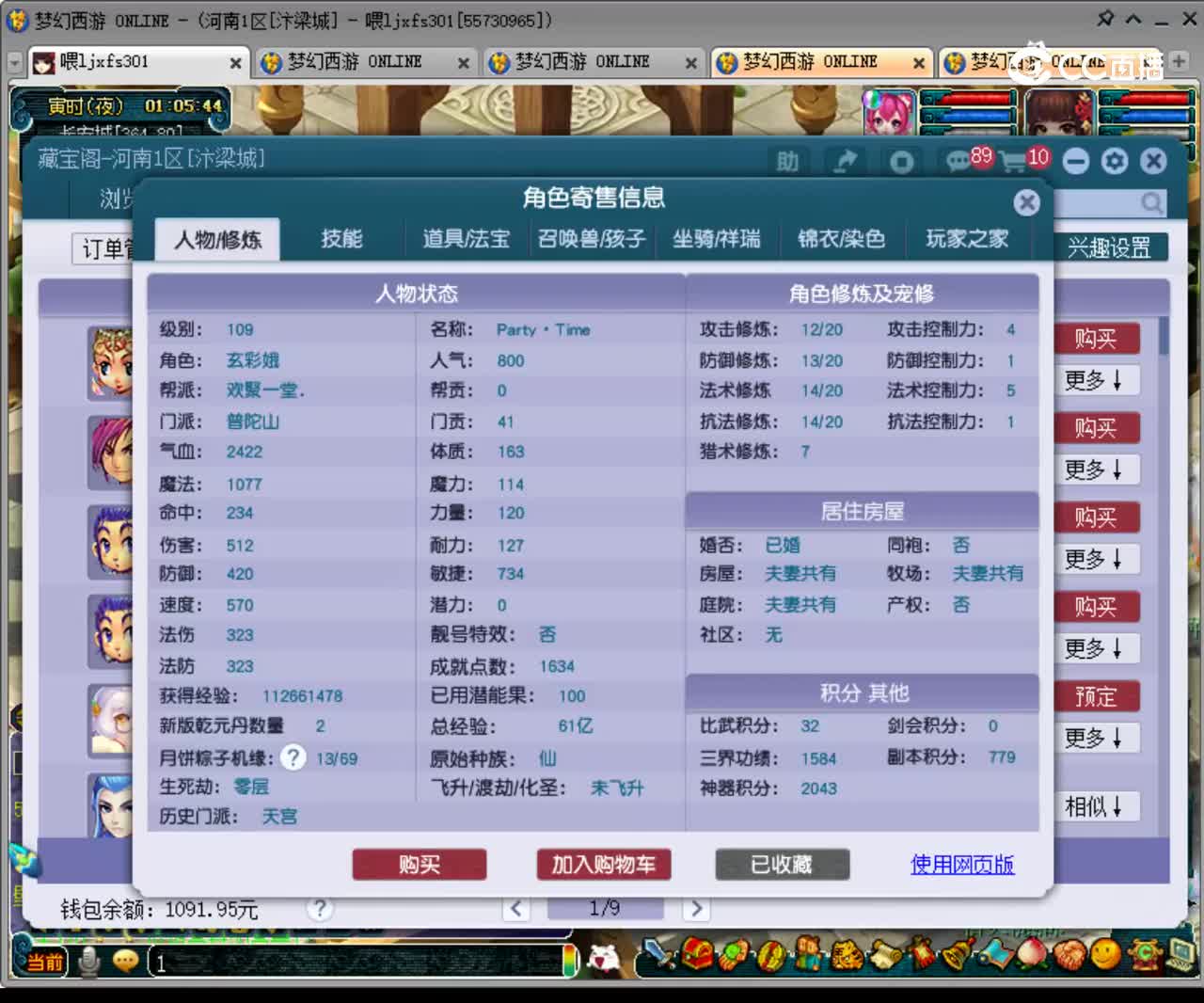The height and width of the screenshot is (1003, 1204).
Task: Minimize the 藏宝阁 panel with the minus icon
Action: pyautogui.click(x=1076, y=162)
